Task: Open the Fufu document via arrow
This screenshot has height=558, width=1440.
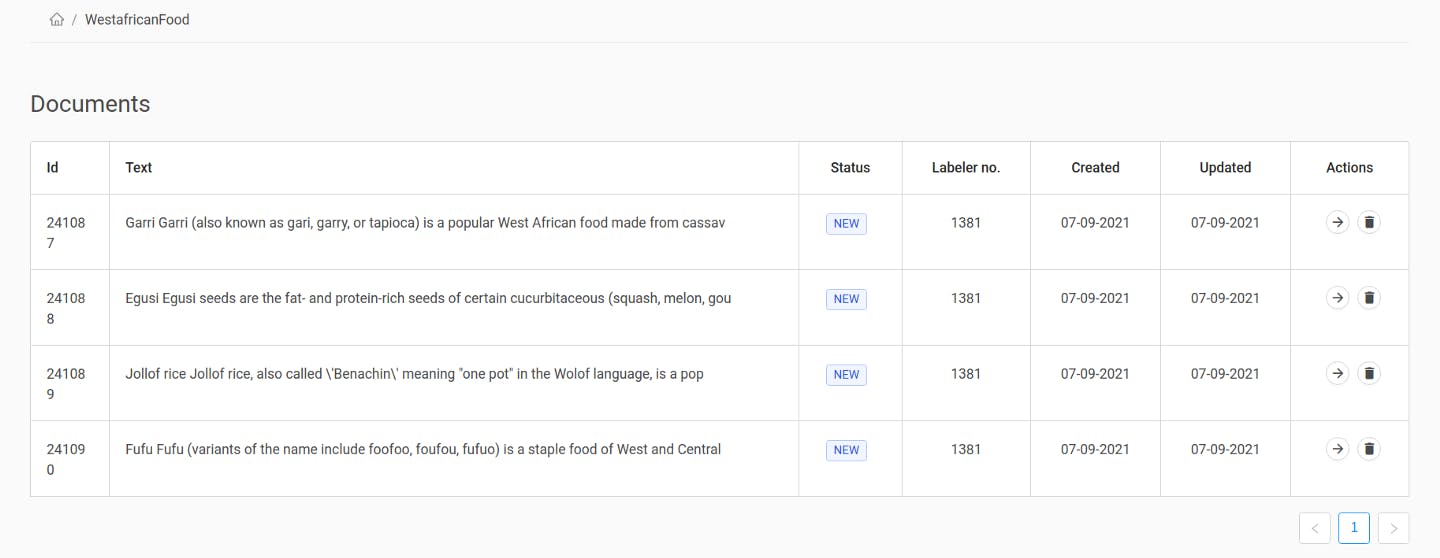Action: (x=1337, y=448)
